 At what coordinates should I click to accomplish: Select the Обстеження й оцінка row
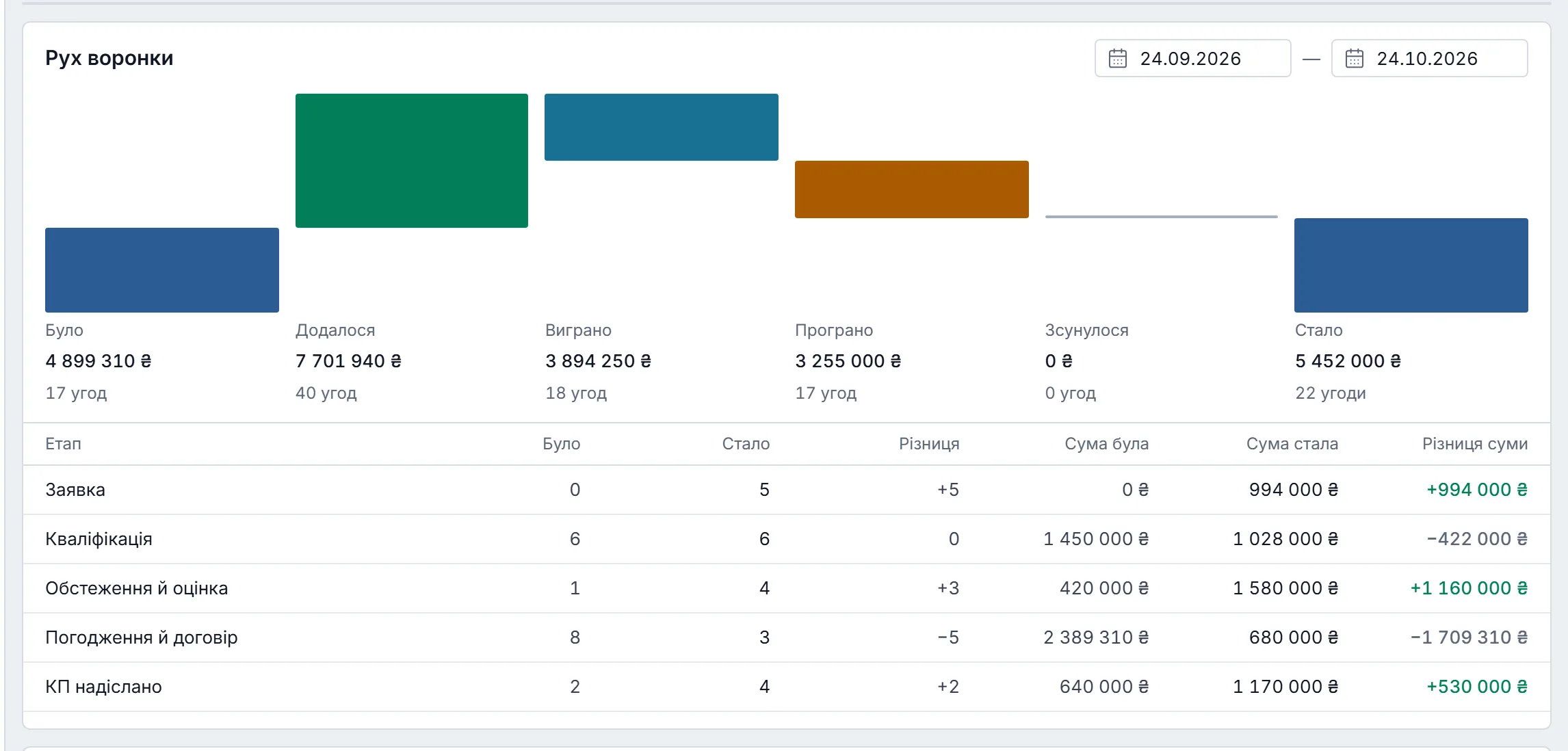787,588
